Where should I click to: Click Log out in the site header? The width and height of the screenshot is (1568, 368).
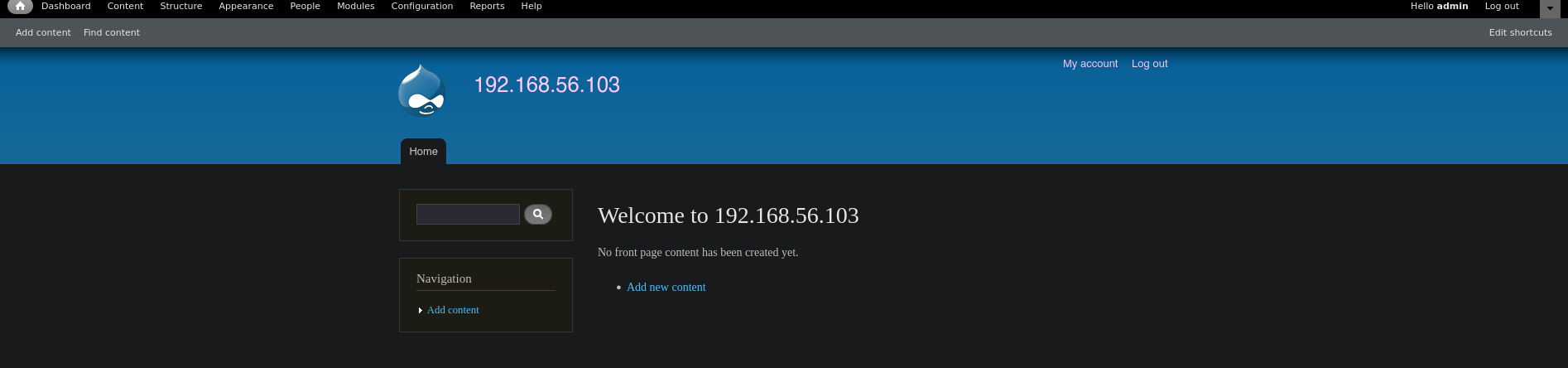pos(1149,64)
